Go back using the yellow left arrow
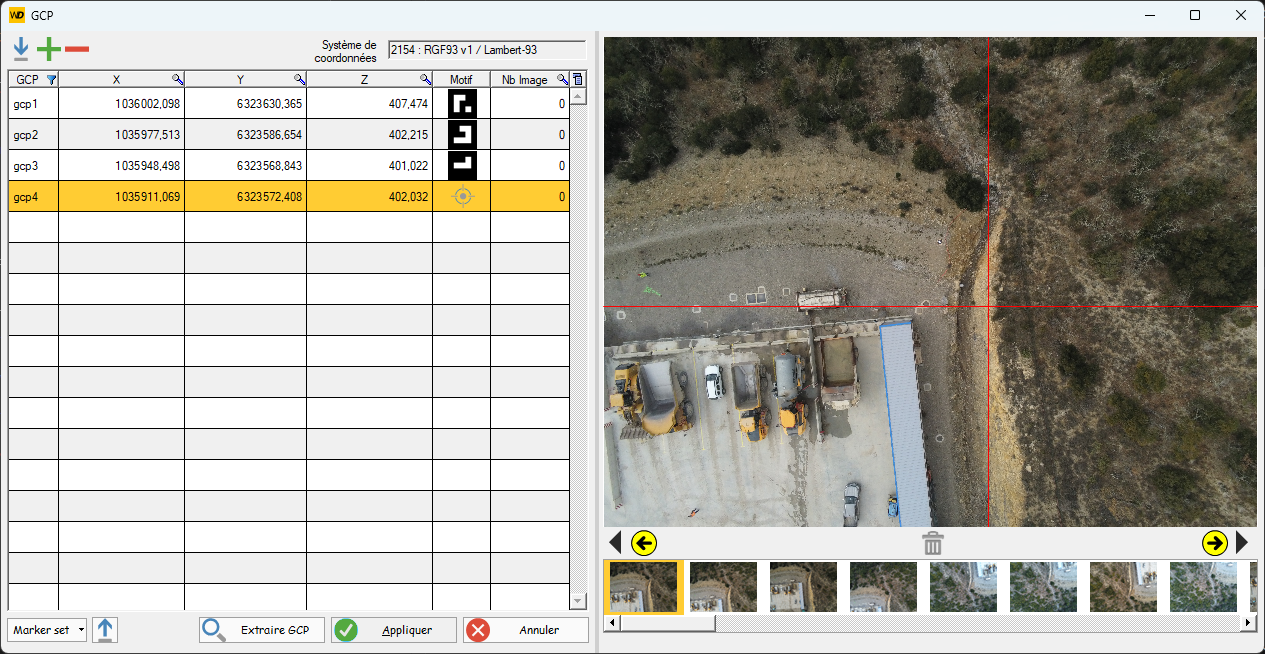Viewport: 1265px width, 654px height. [645, 542]
